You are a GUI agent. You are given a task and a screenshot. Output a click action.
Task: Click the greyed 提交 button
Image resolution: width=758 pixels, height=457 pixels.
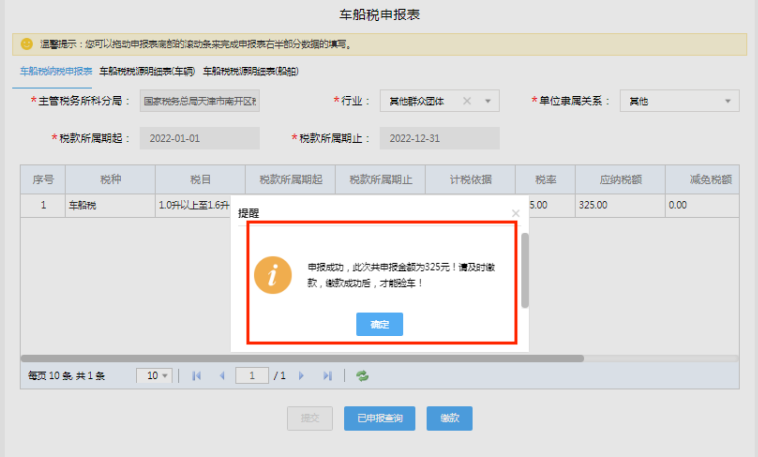[310, 418]
